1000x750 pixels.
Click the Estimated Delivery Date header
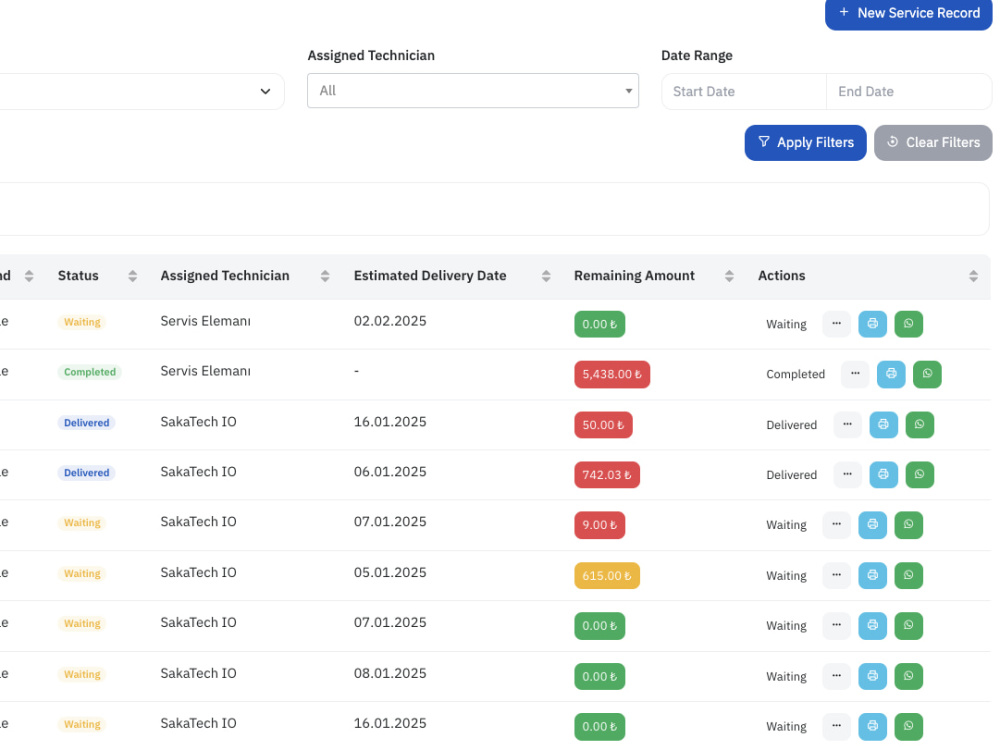click(x=430, y=276)
